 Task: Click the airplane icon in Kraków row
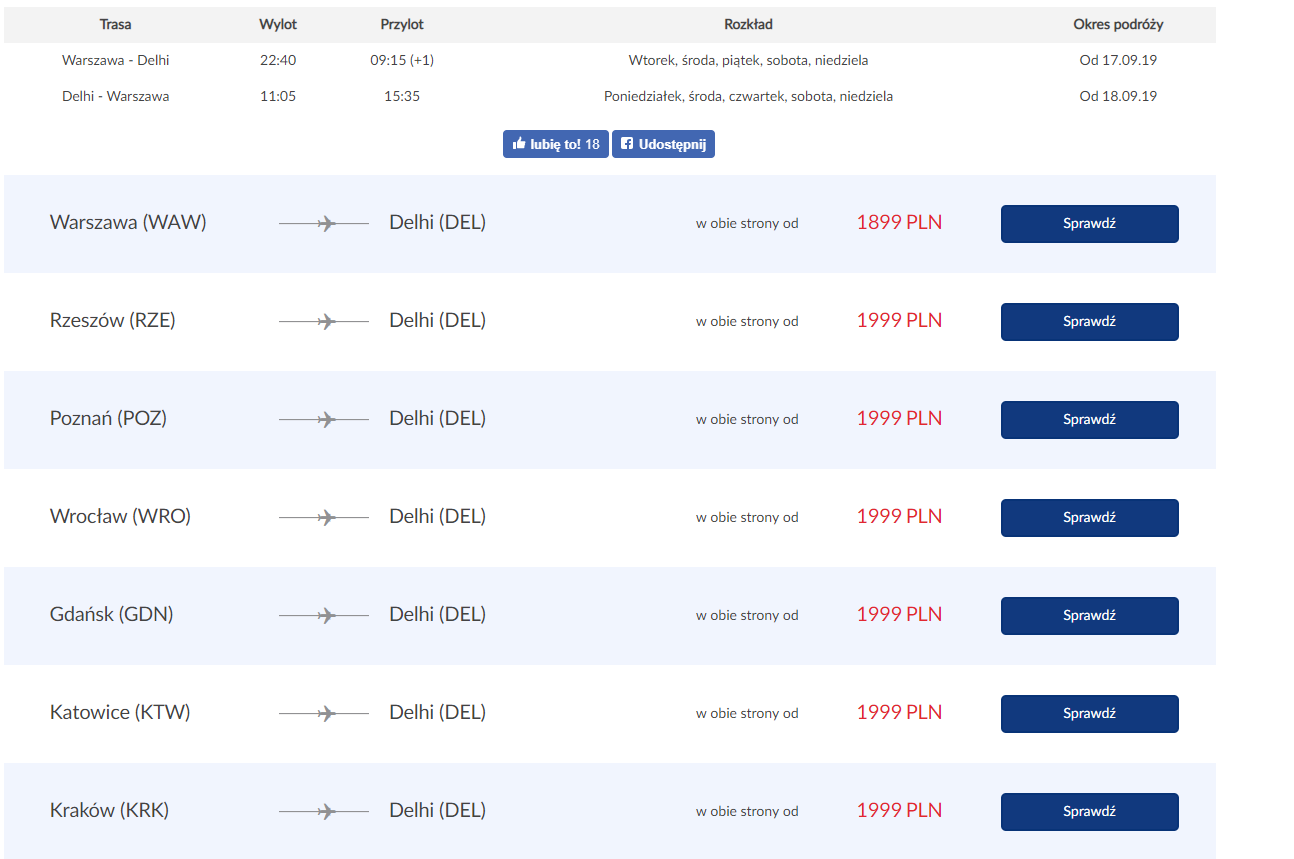point(324,812)
